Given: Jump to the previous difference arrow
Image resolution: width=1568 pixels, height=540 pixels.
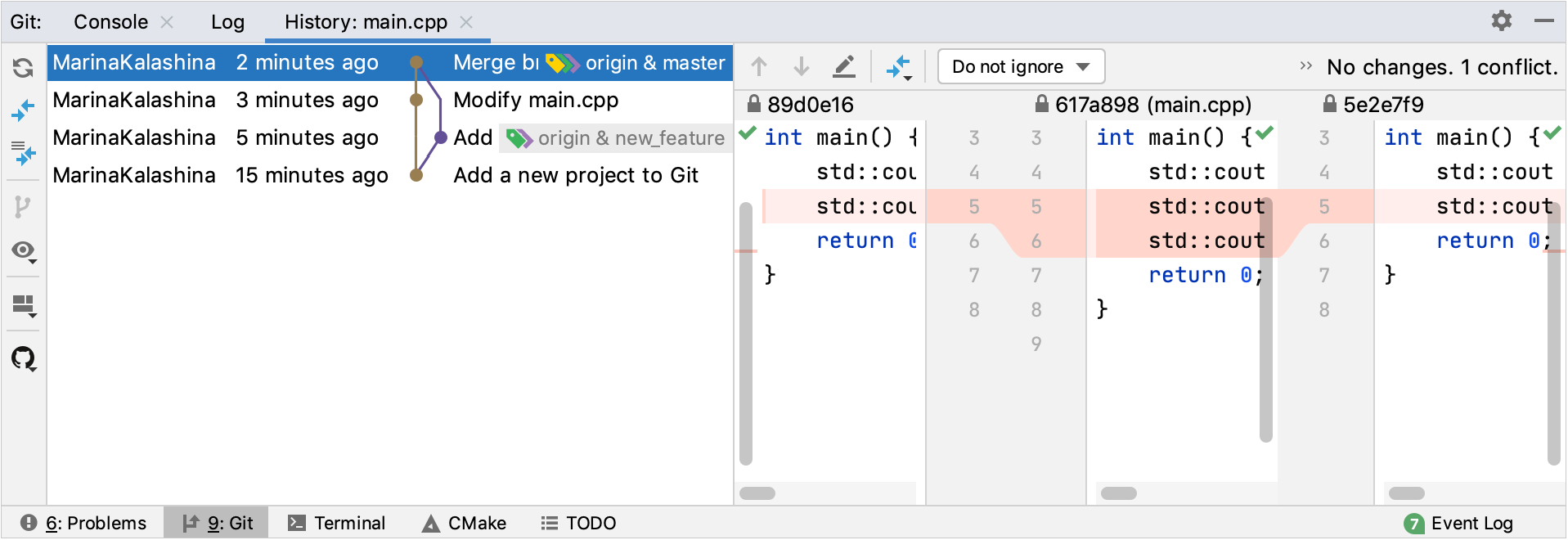Looking at the screenshot, I should (x=758, y=65).
